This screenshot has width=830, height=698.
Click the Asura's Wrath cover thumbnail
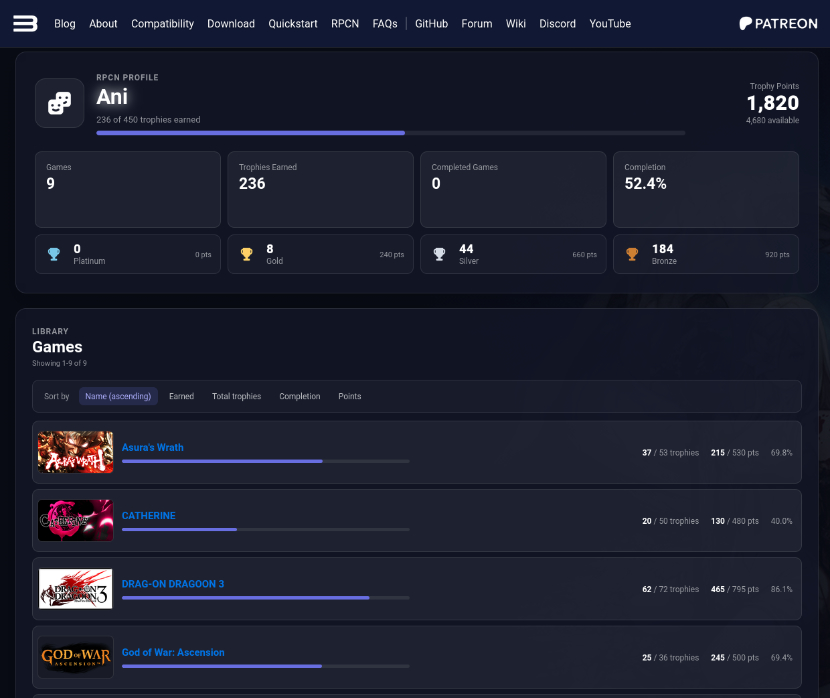click(x=76, y=452)
